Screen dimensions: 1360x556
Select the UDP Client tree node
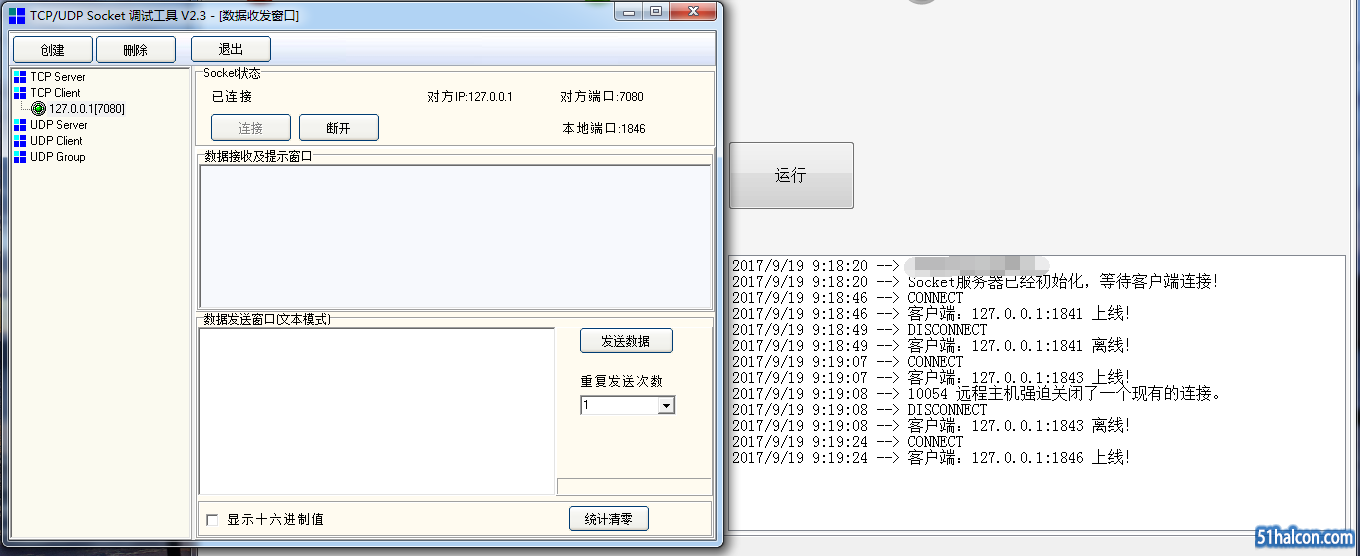(56, 141)
